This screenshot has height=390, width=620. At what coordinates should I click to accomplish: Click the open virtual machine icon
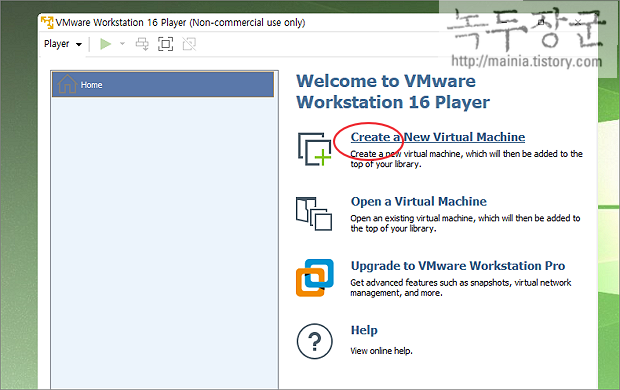[x=314, y=214]
